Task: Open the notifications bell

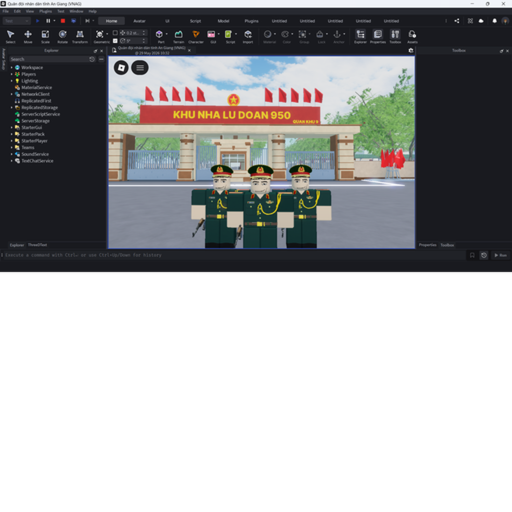Action: (x=495, y=21)
